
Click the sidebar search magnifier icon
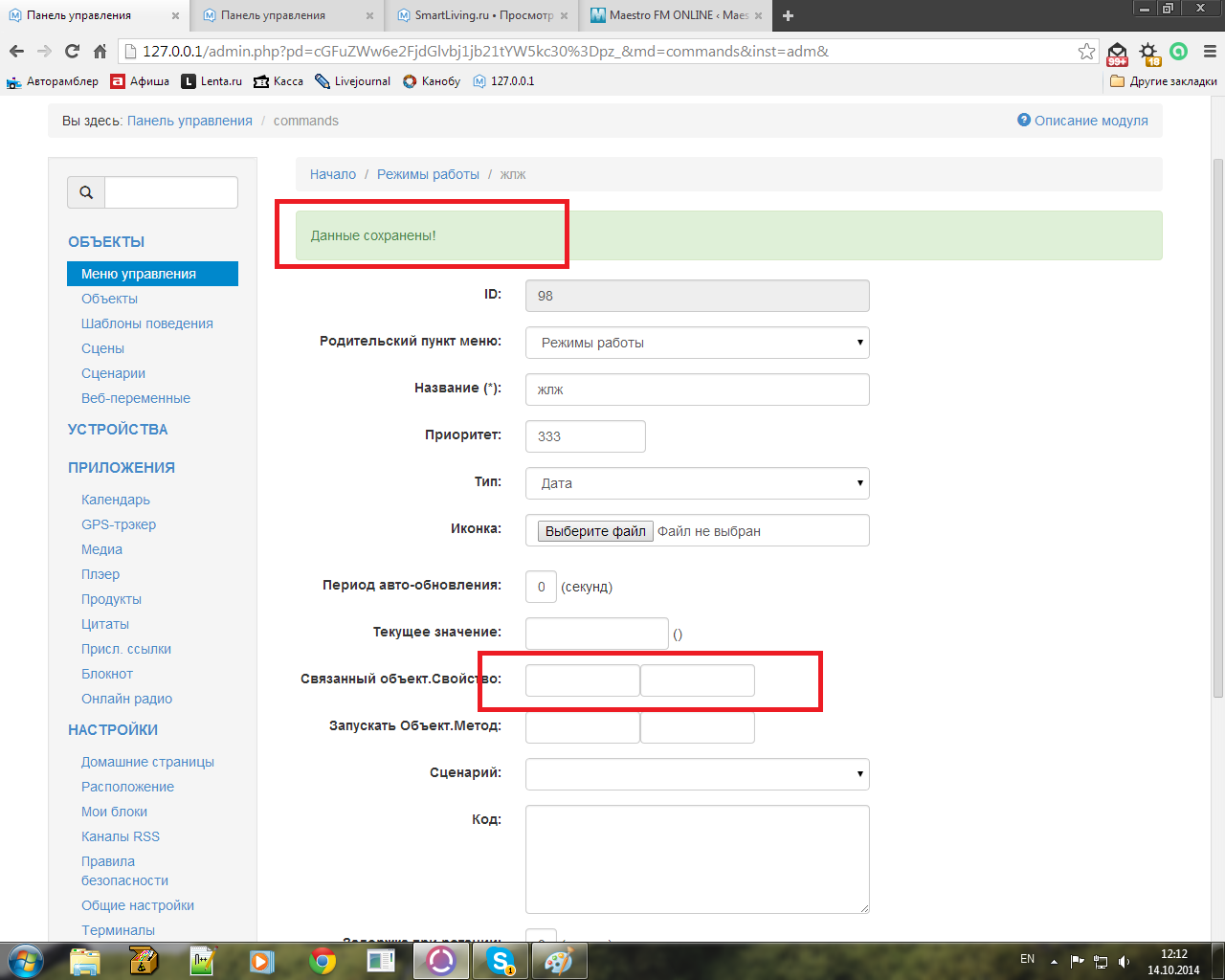click(x=86, y=192)
